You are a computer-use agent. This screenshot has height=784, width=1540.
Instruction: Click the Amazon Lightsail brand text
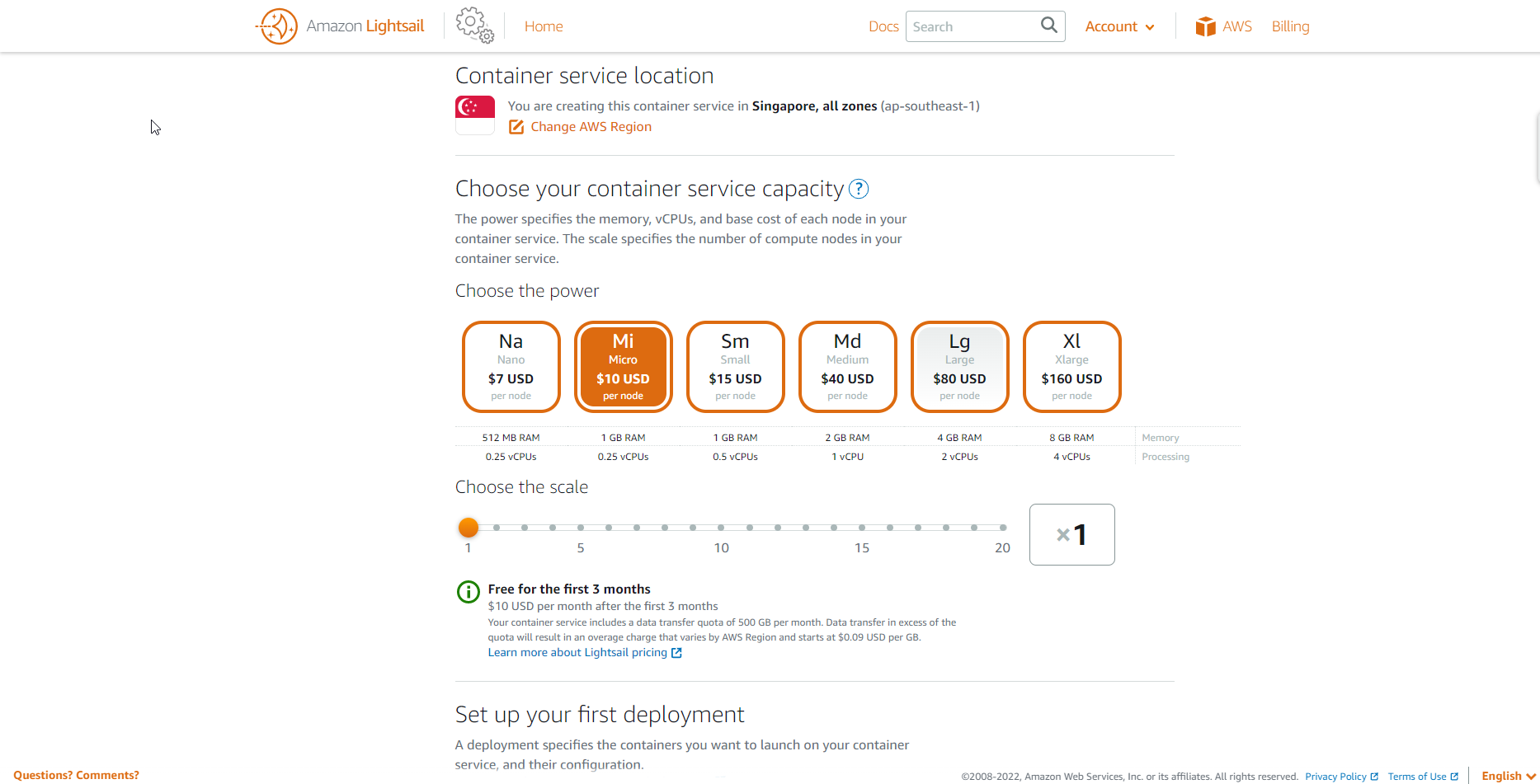[365, 26]
